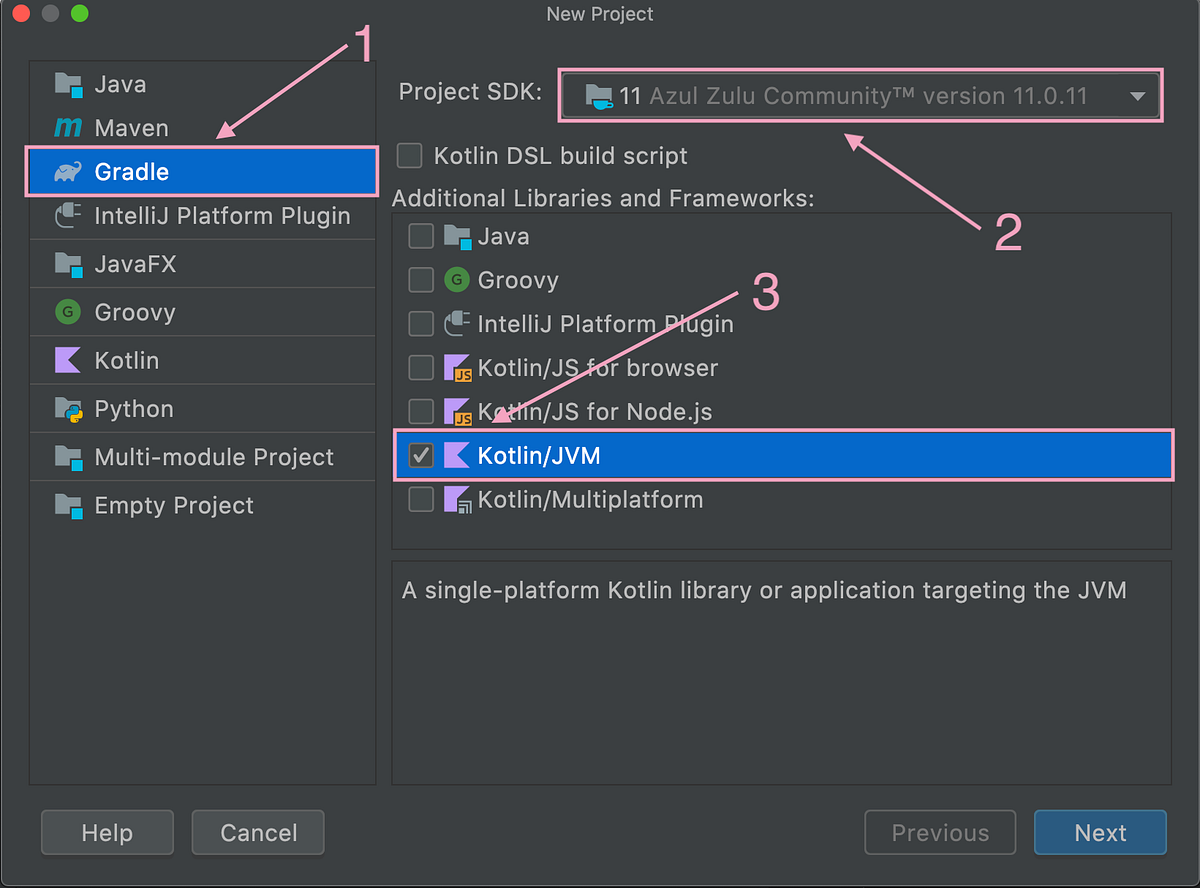Check the Groovy library checkbox

[x=421, y=280]
